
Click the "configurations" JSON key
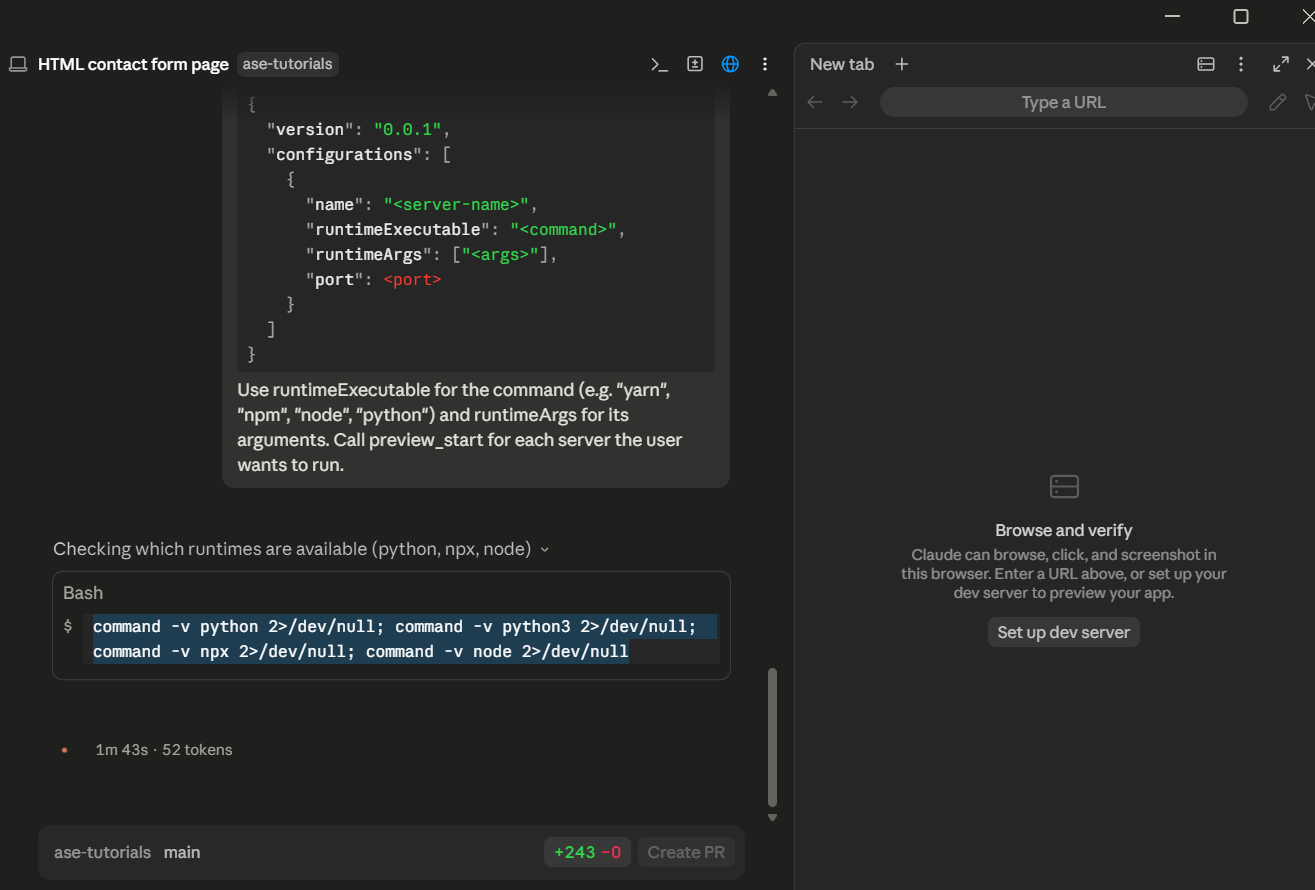[344, 155]
